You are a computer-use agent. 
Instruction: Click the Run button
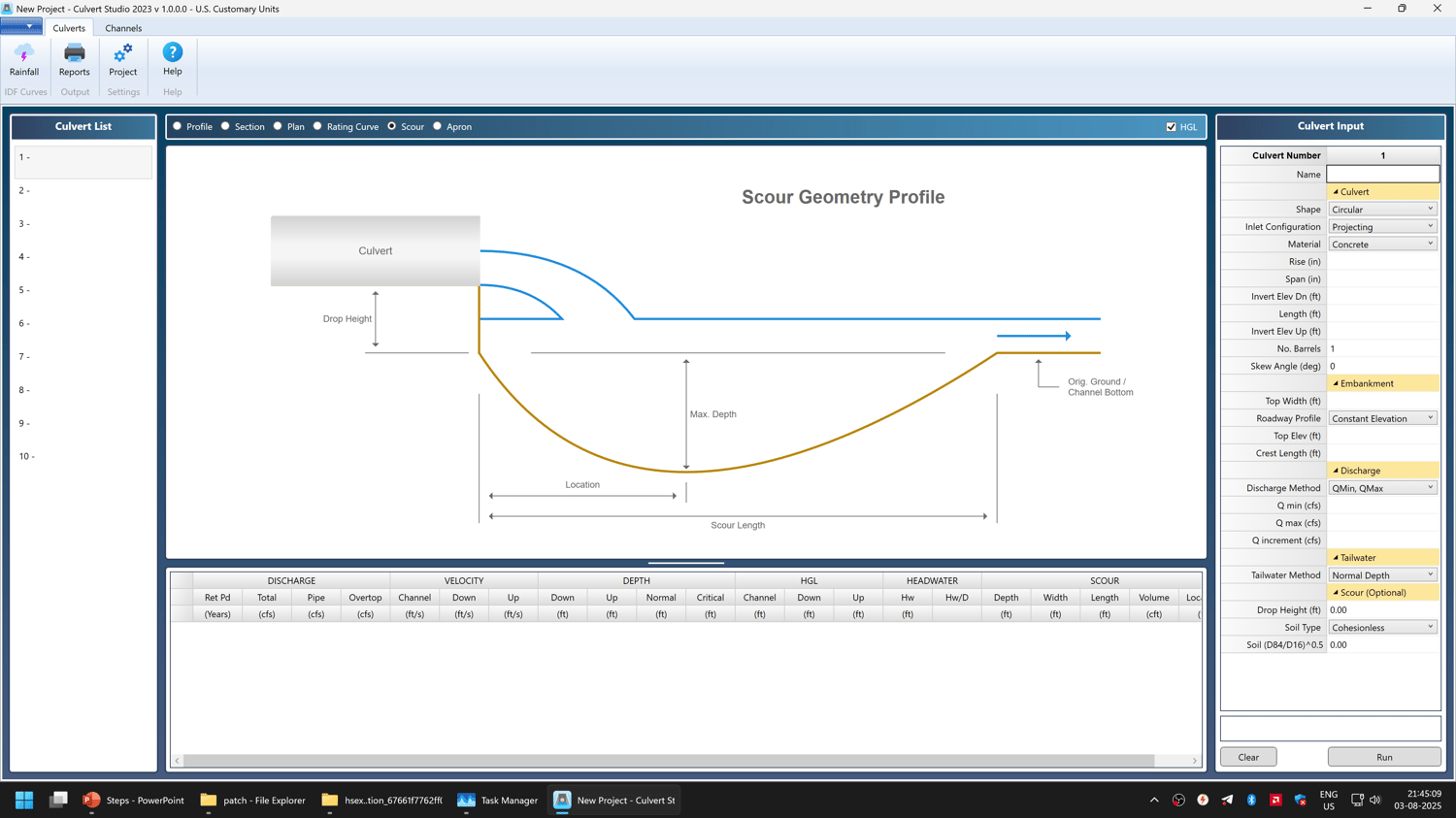[1384, 757]
